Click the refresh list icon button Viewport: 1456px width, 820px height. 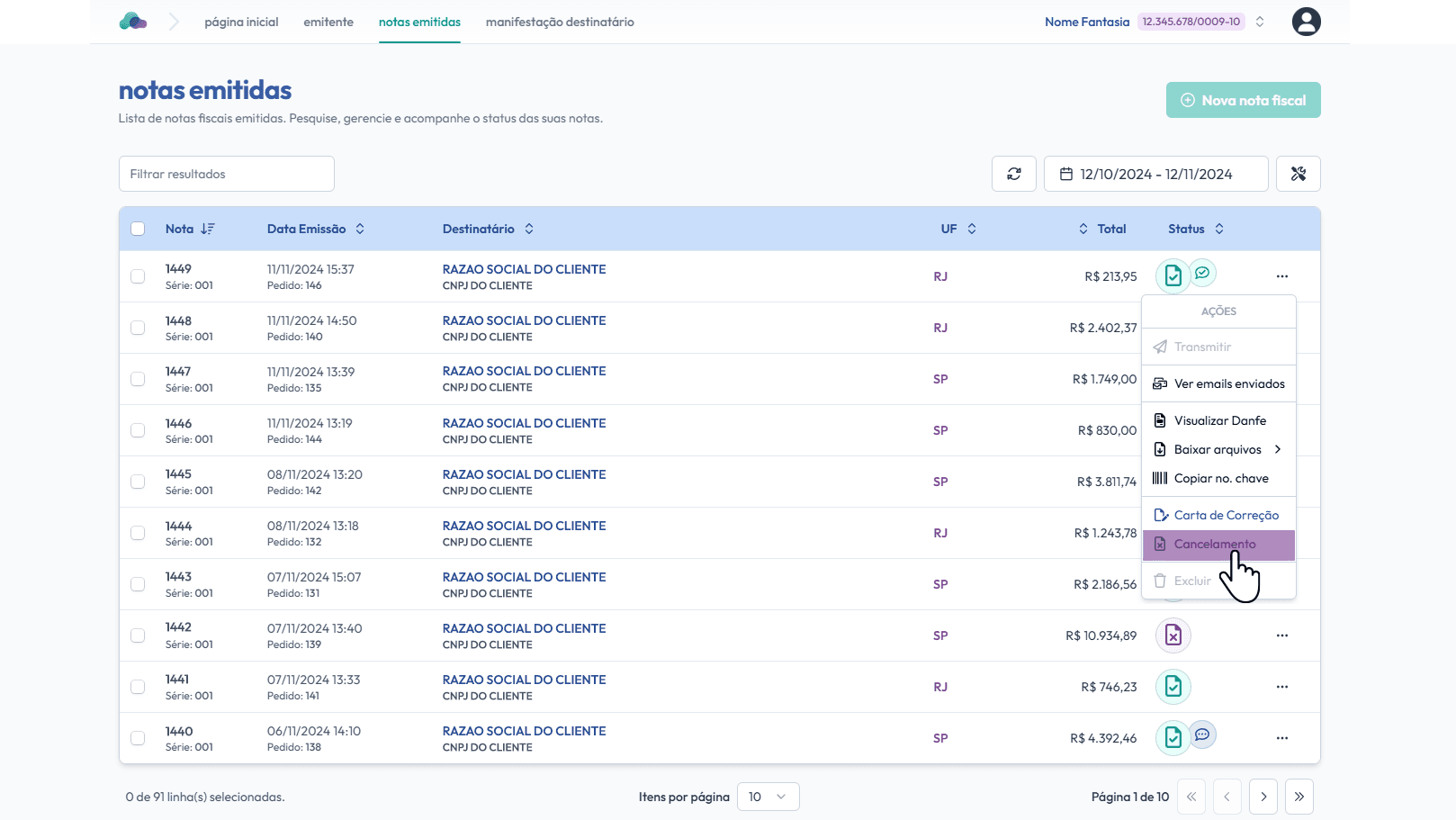coord(1014,174)
